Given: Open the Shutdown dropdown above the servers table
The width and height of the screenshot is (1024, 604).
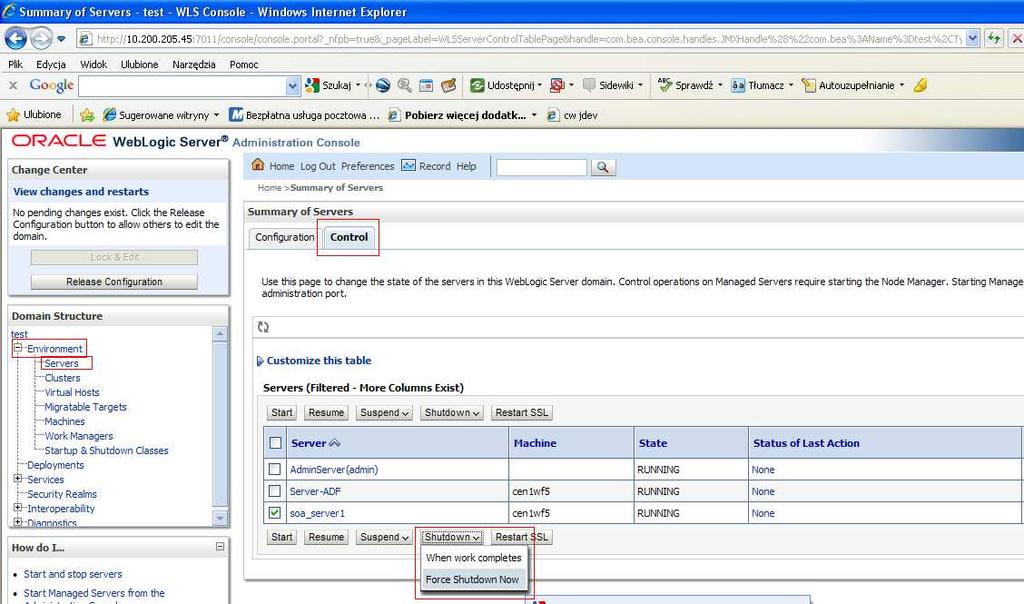Looking at the screenshot, I should [x=452, y=413].
